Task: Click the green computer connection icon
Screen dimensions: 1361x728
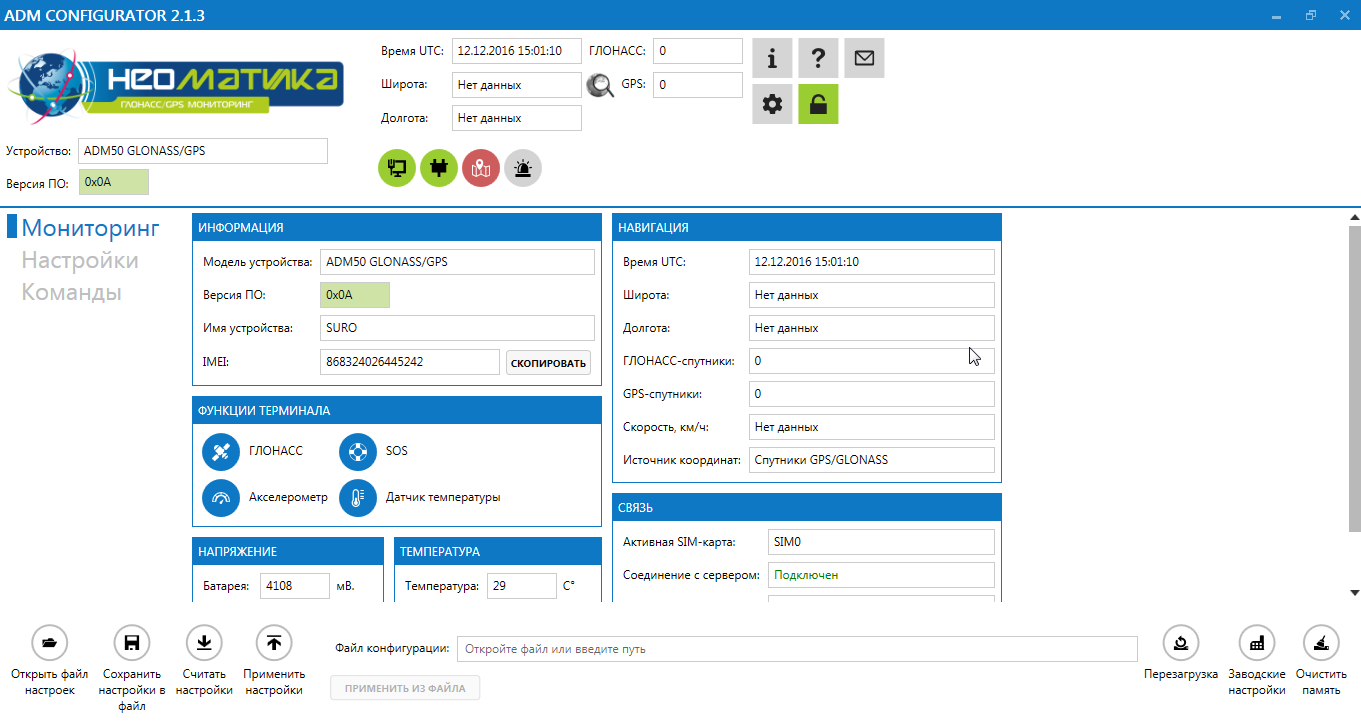Action: click(397, 168)
